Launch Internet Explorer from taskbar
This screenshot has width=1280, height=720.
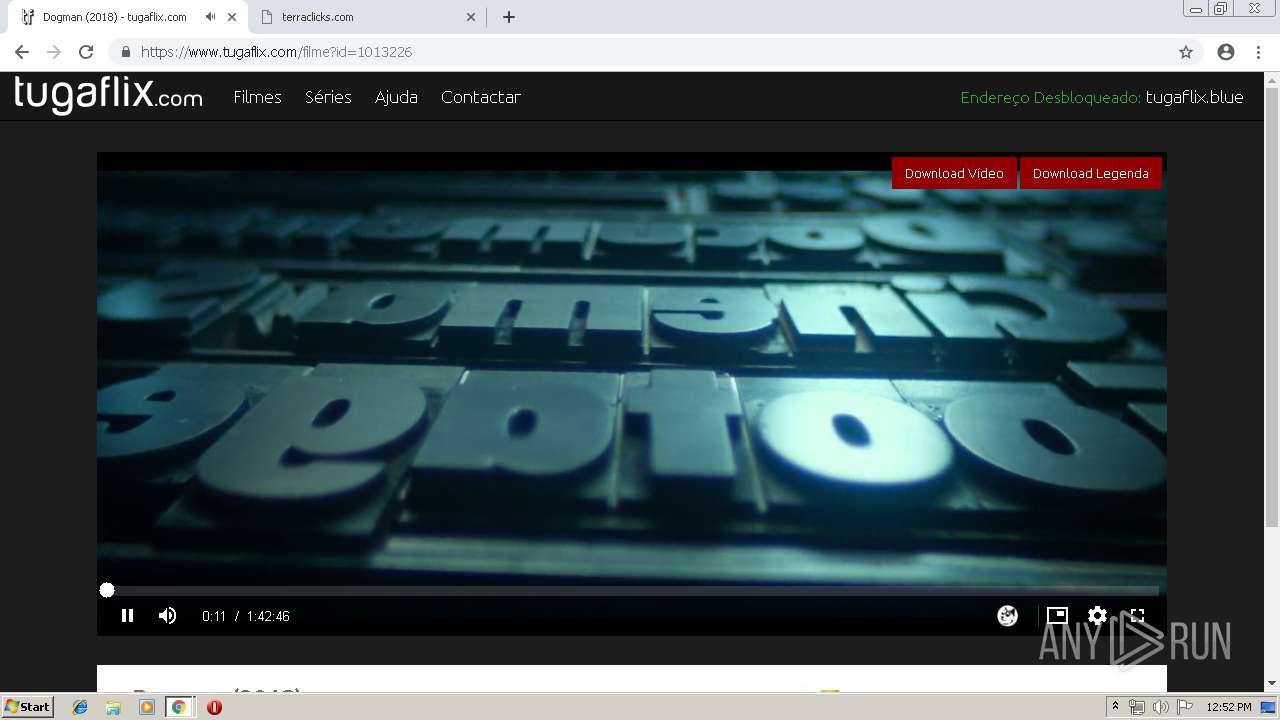coord(80,707)
